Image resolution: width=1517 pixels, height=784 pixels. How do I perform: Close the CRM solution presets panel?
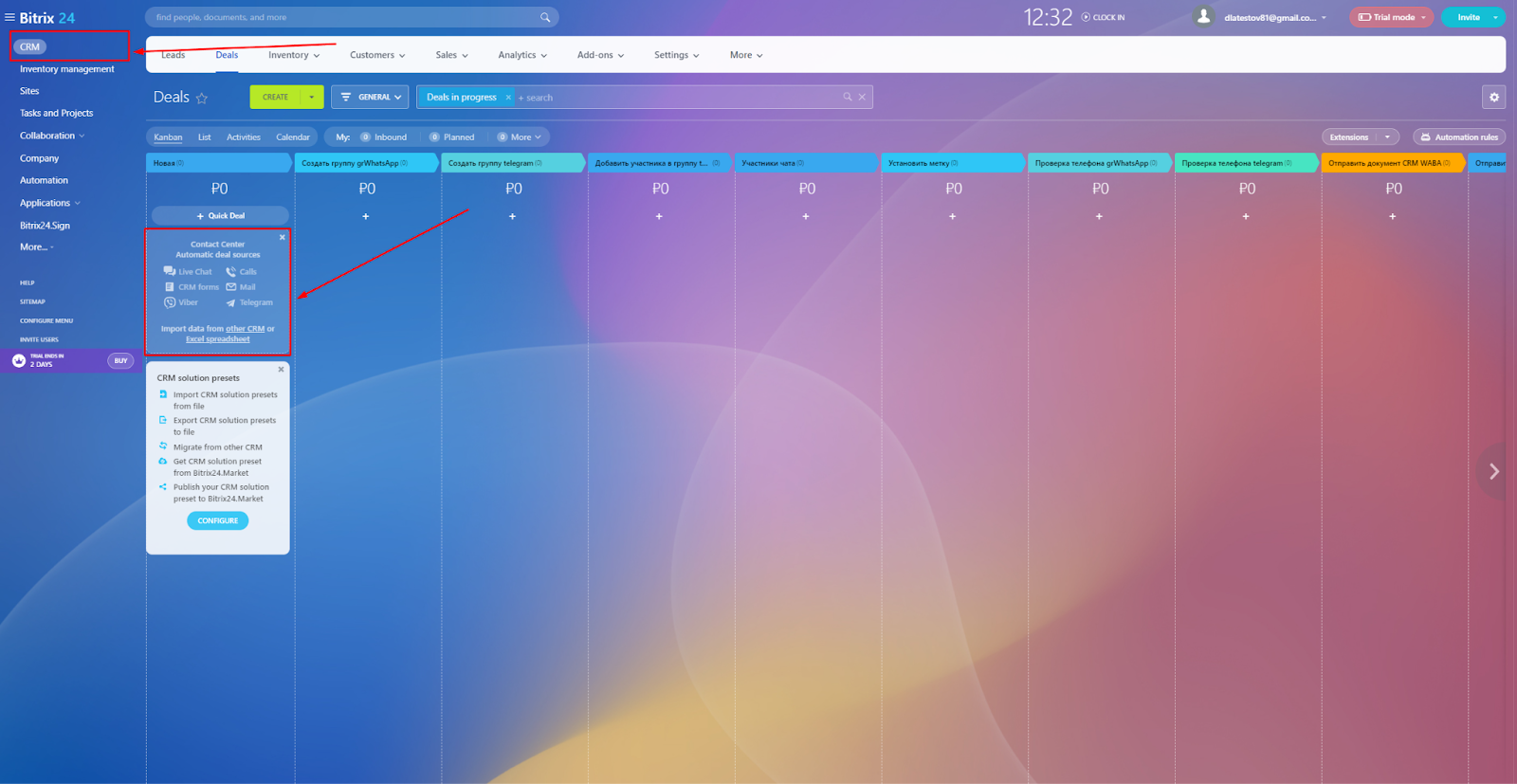[281, 369]
